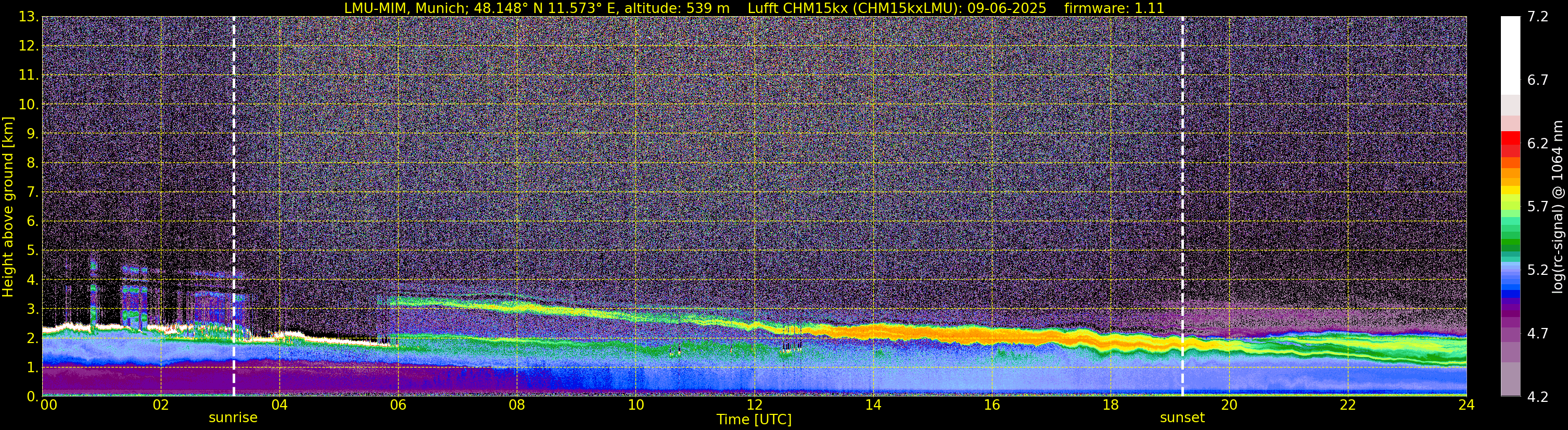Image resolution: width=1568 pixels, height=430 pixels.
Task: Click the height axis tick label 2.
Action: tap(32, 339)
